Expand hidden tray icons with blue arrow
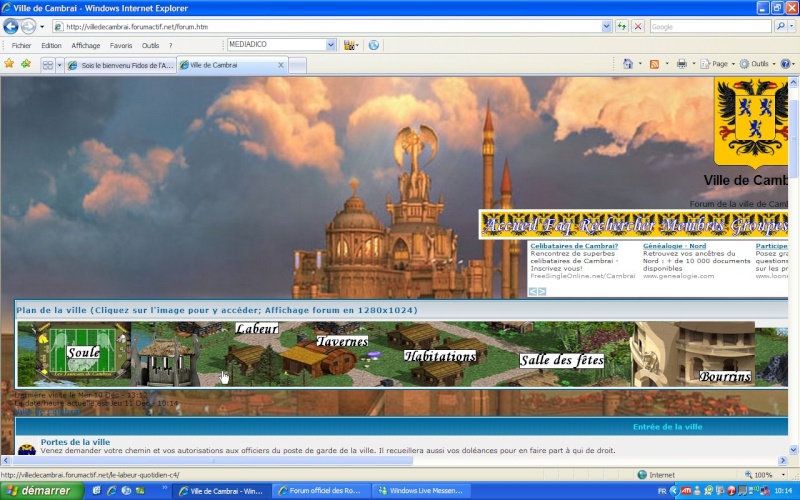 (x=673, y=491)
